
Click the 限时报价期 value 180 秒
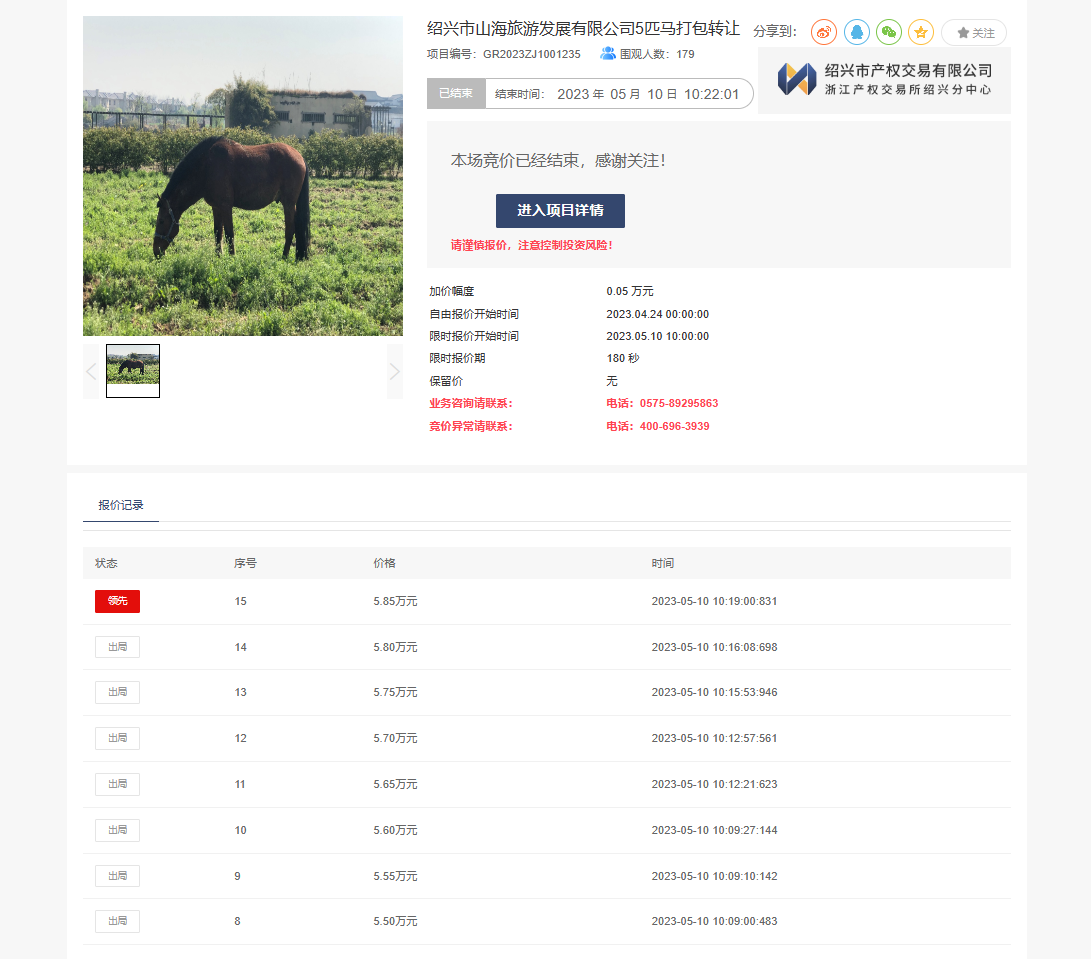point(623,358)
